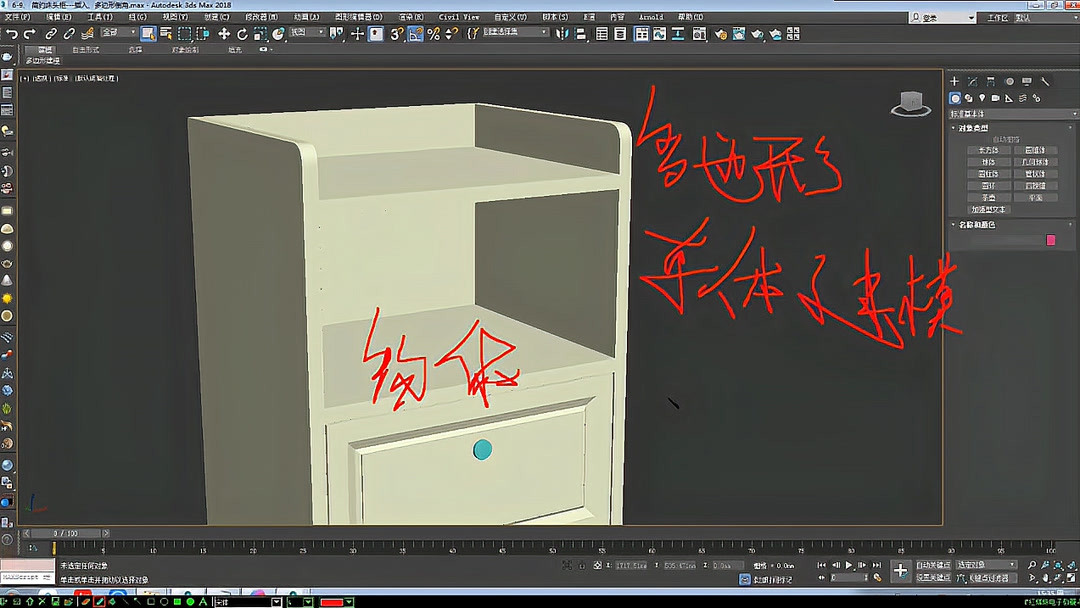Screen dimensions: 1080x608
Task: Select the Select and Rotate tool
Action: coord(242,33)
